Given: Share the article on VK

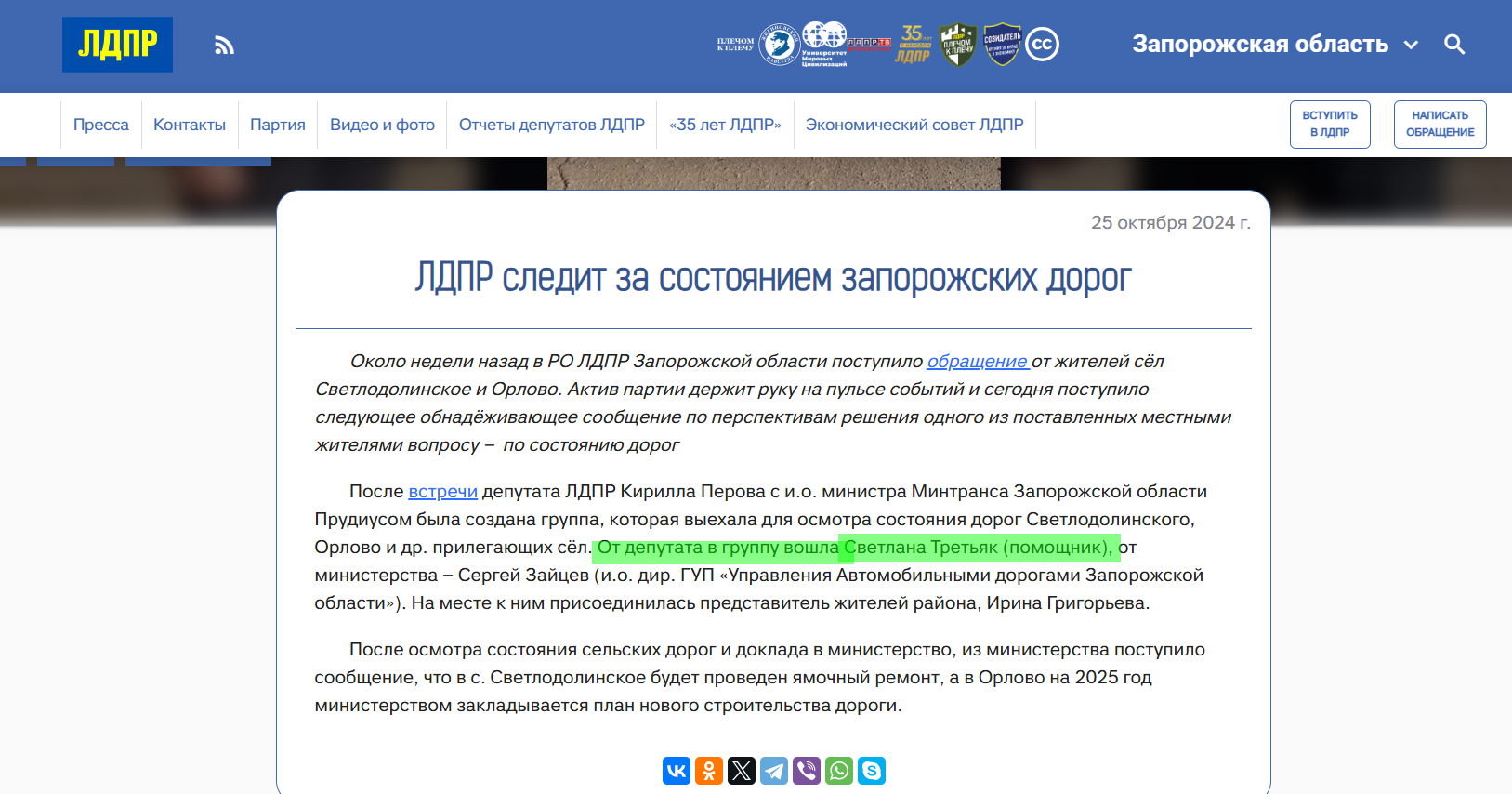Looking at the screenshot, I should click(677, 771).
